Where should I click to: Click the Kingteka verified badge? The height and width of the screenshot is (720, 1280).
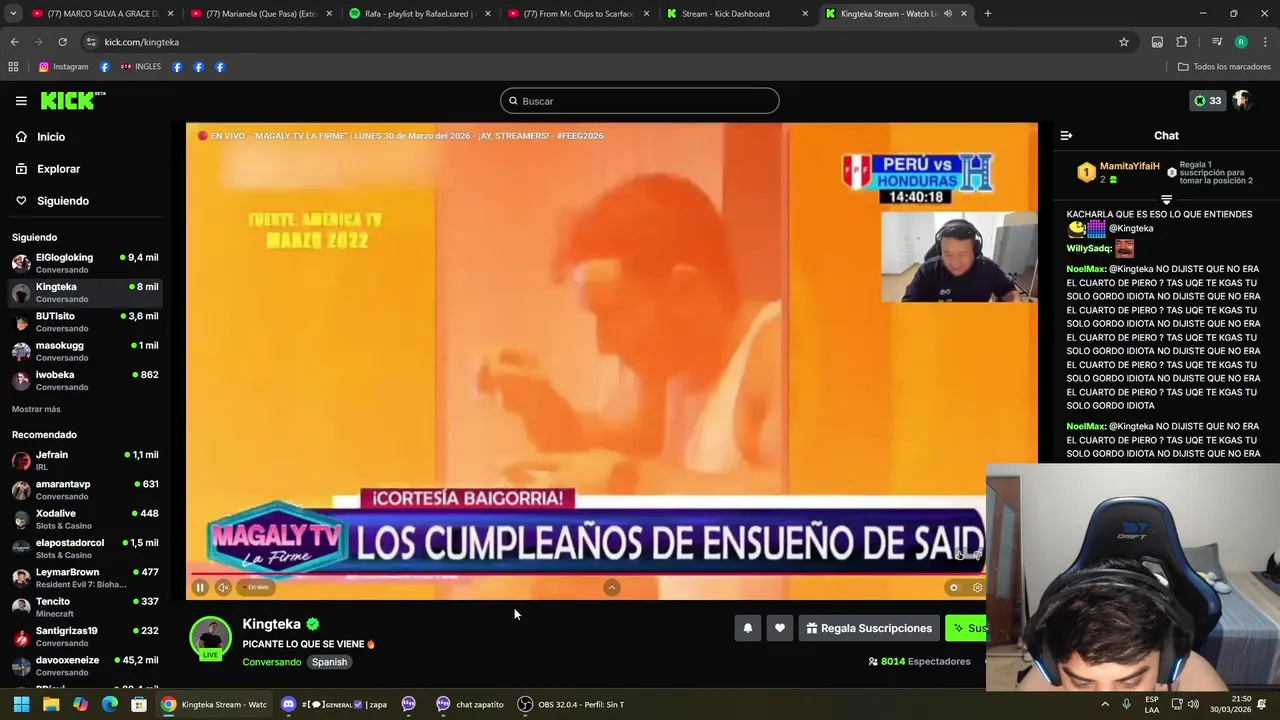[x=313, y=624]
